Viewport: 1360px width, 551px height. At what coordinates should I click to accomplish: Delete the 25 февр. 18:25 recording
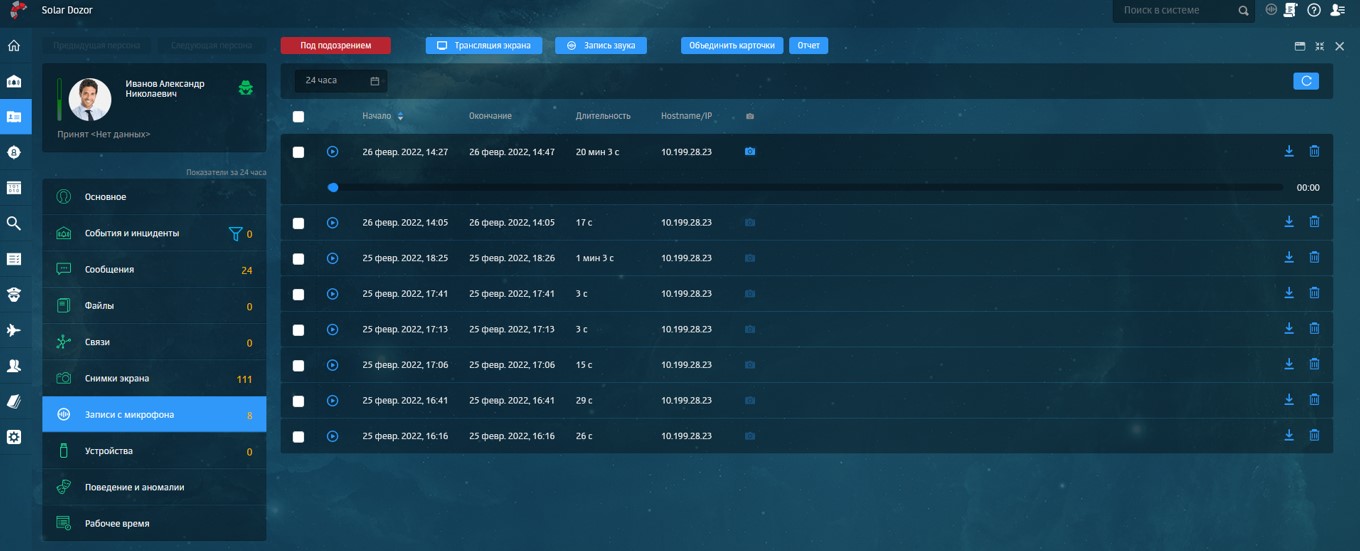[x=1314, y=258]
